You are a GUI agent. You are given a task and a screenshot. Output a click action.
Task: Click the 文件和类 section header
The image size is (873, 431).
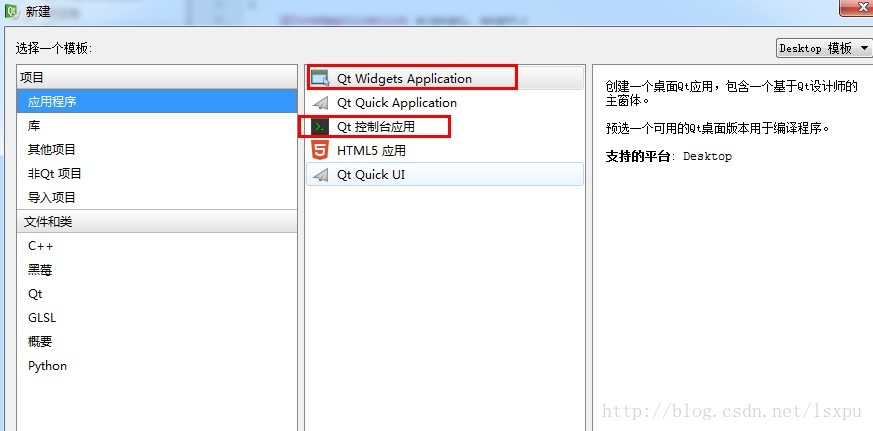(157, 222)
